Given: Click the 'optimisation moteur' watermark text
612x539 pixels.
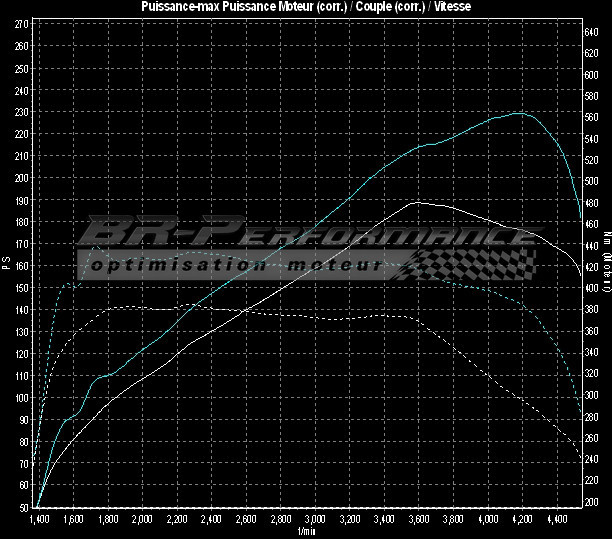Looking at the screenshot, I should pyautogui.click(x=235, y=266).
